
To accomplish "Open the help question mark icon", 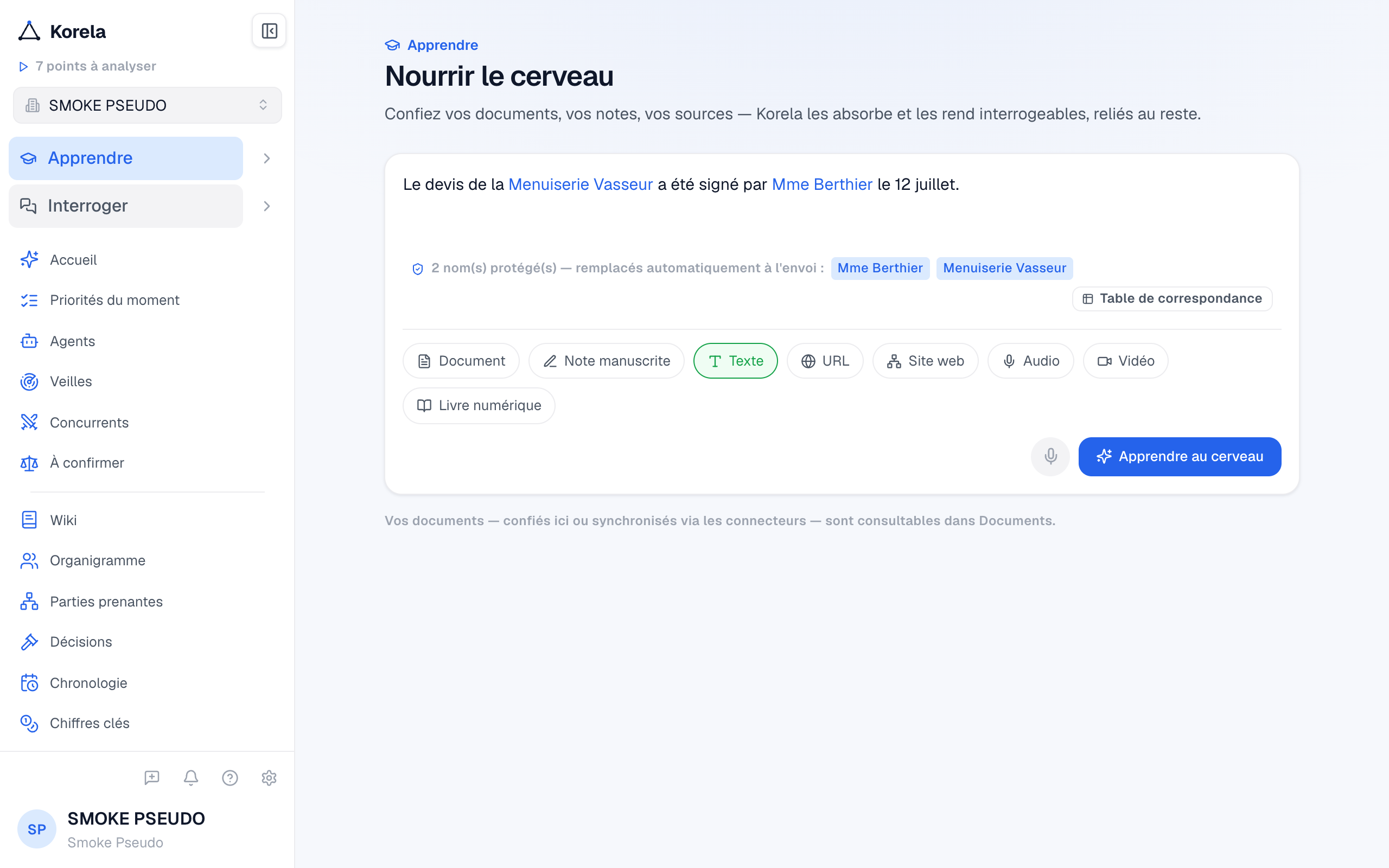I will tap(230, 778).
